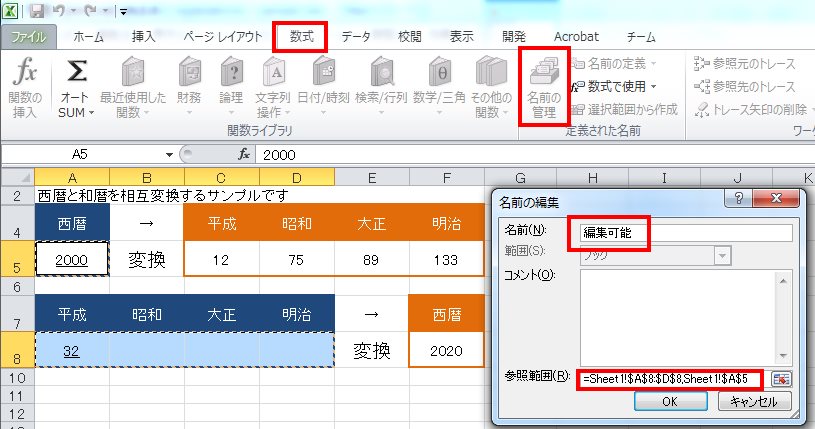Select the orange 西暦 cell showing 2020

pos(447,352)
